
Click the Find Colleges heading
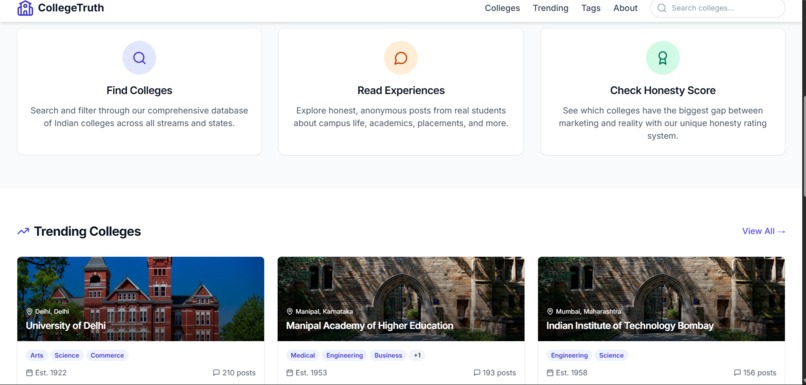pos(139,90)
